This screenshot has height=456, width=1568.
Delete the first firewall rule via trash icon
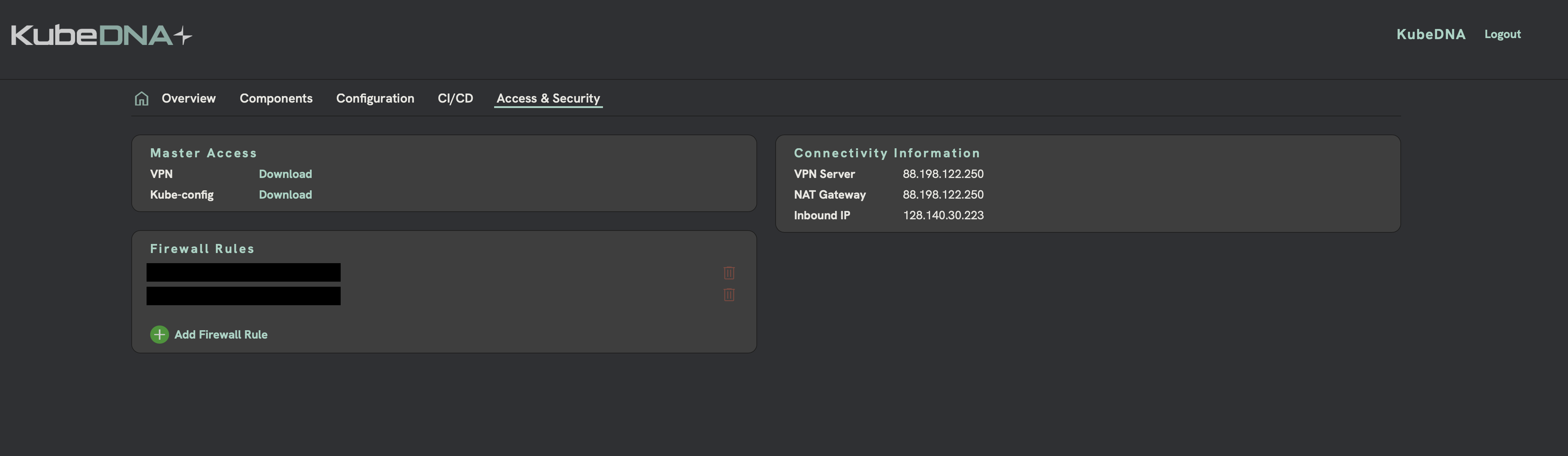tap(728, 274)
